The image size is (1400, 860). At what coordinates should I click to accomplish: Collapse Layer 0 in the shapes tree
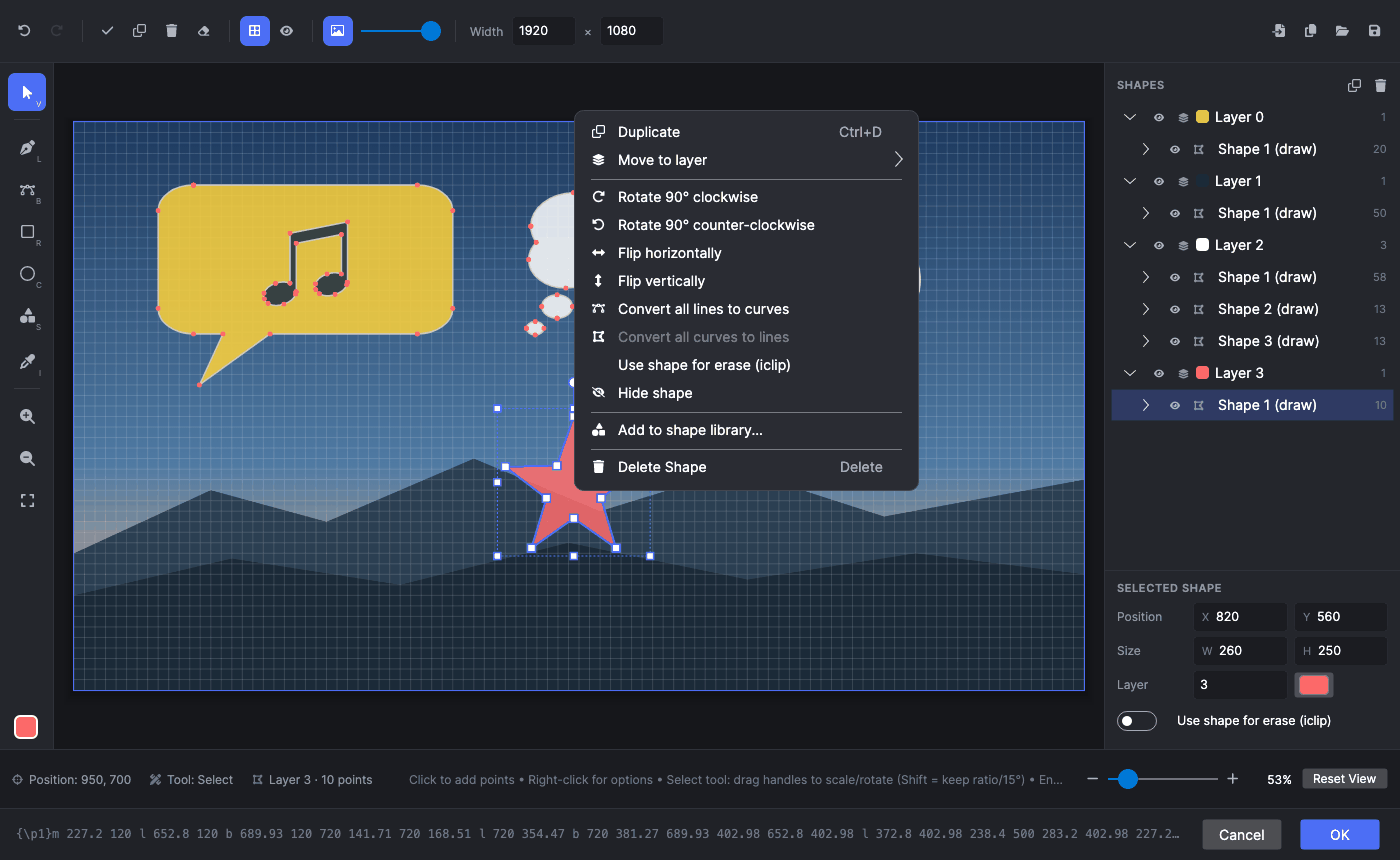[x=1130, y=117]
